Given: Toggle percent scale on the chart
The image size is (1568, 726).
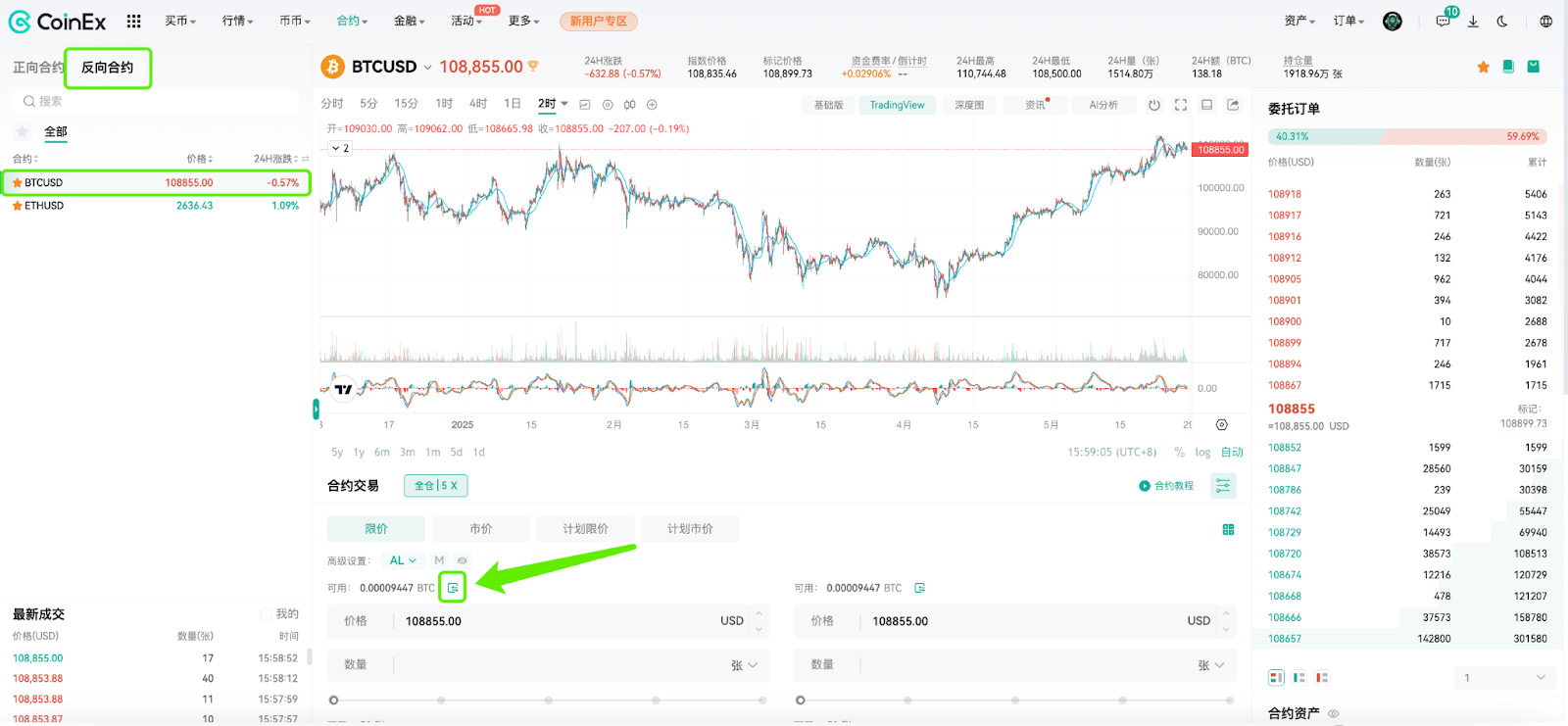Looking at the screenshot, I should (1179, 452).
